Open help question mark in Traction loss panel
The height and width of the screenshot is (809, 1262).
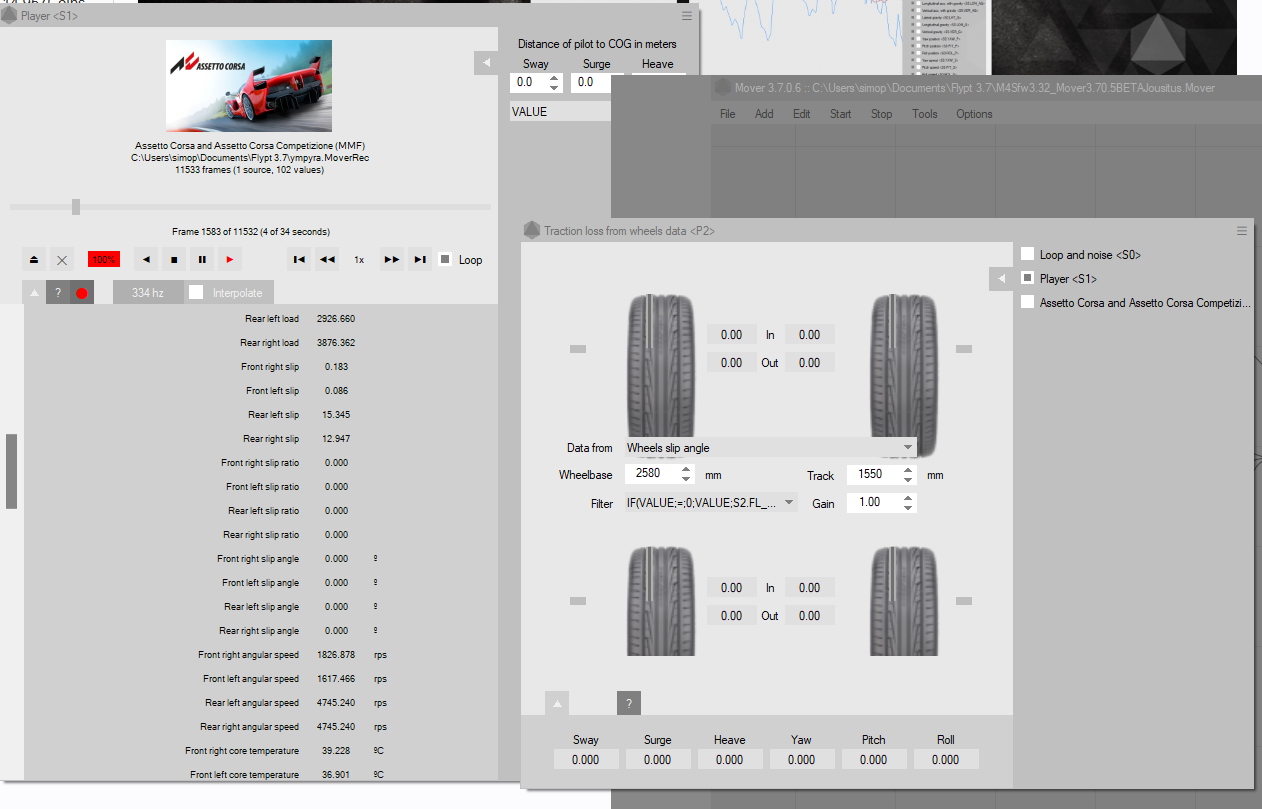click(x=629, y=703)
